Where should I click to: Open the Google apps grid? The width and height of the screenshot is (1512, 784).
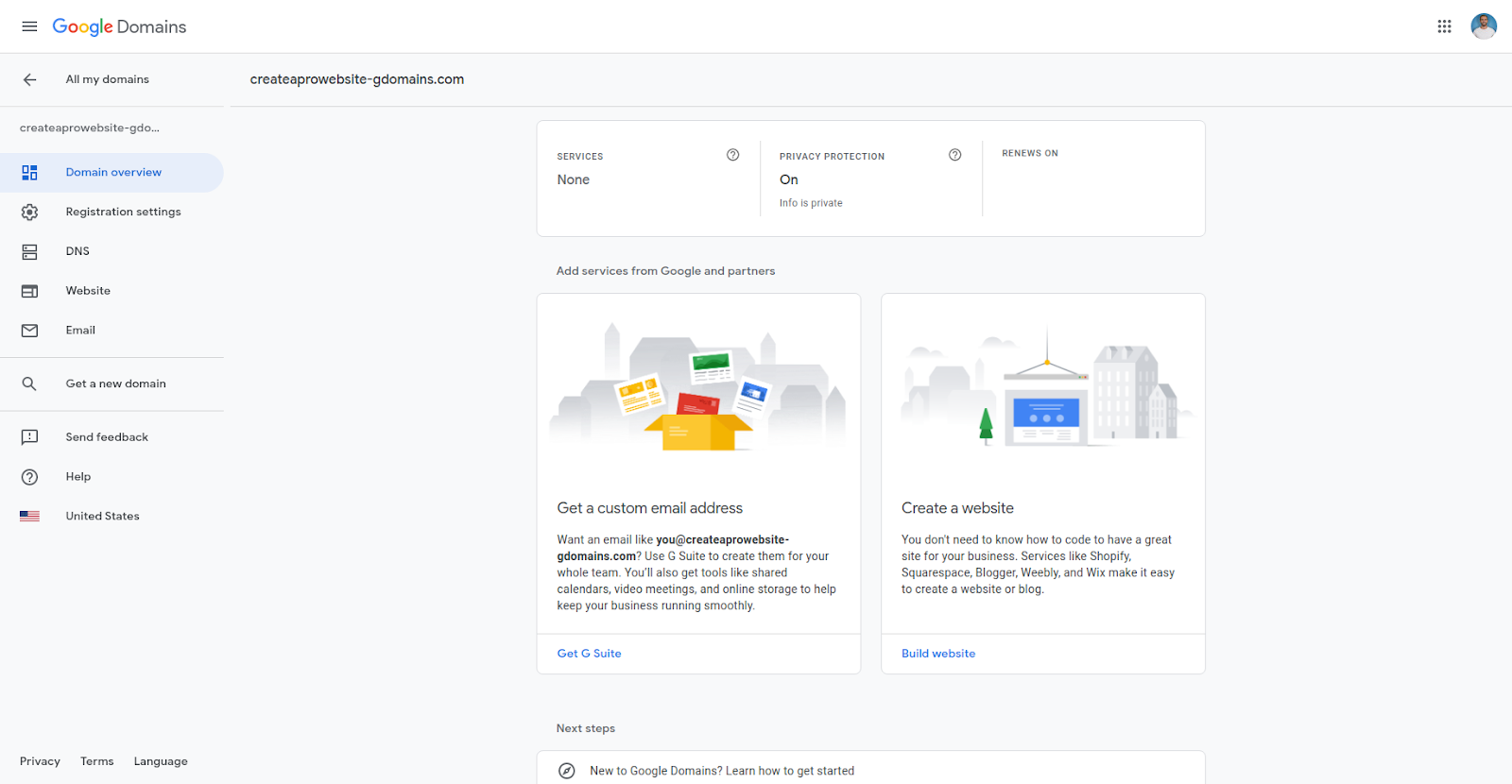click(1444, 26)
